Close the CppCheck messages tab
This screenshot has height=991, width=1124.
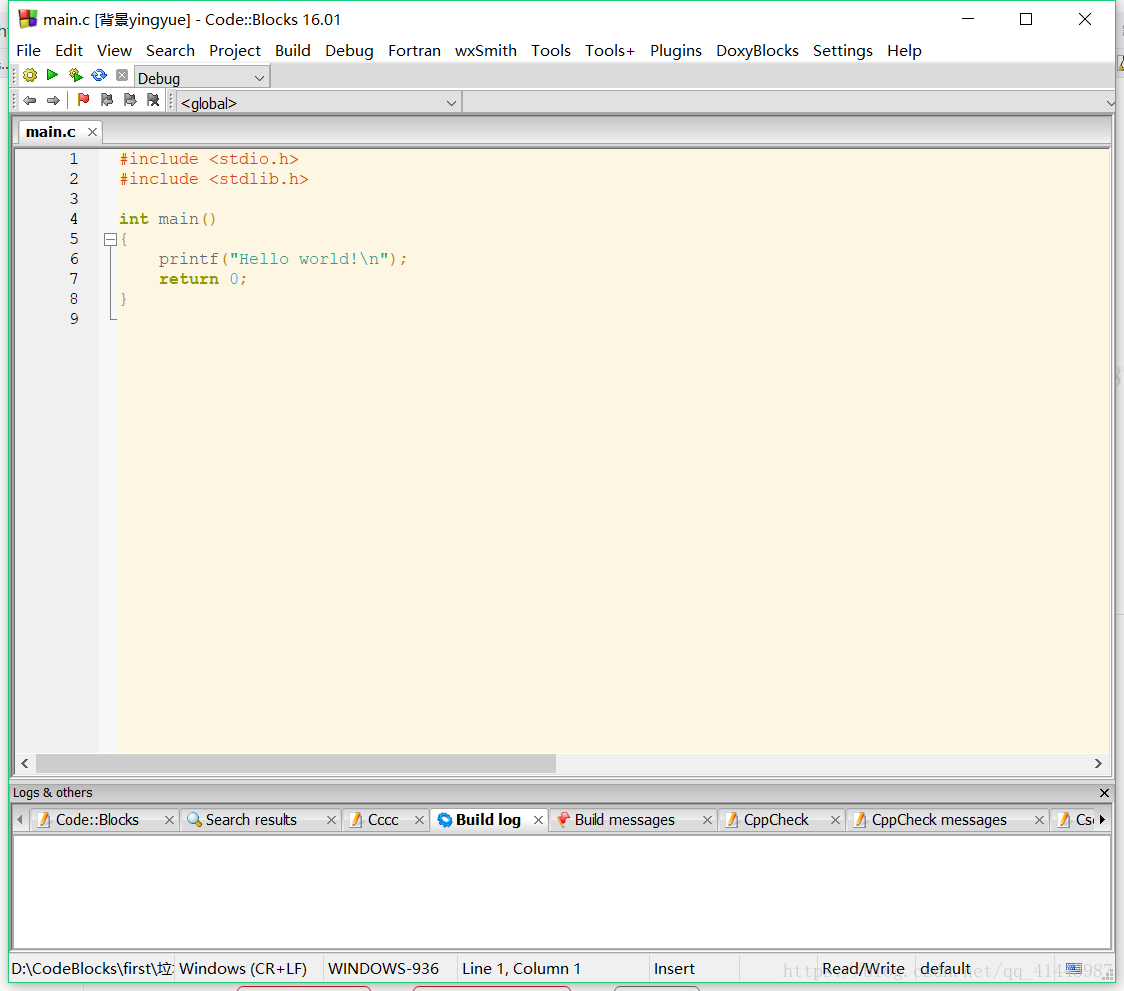coord(1039,820)
